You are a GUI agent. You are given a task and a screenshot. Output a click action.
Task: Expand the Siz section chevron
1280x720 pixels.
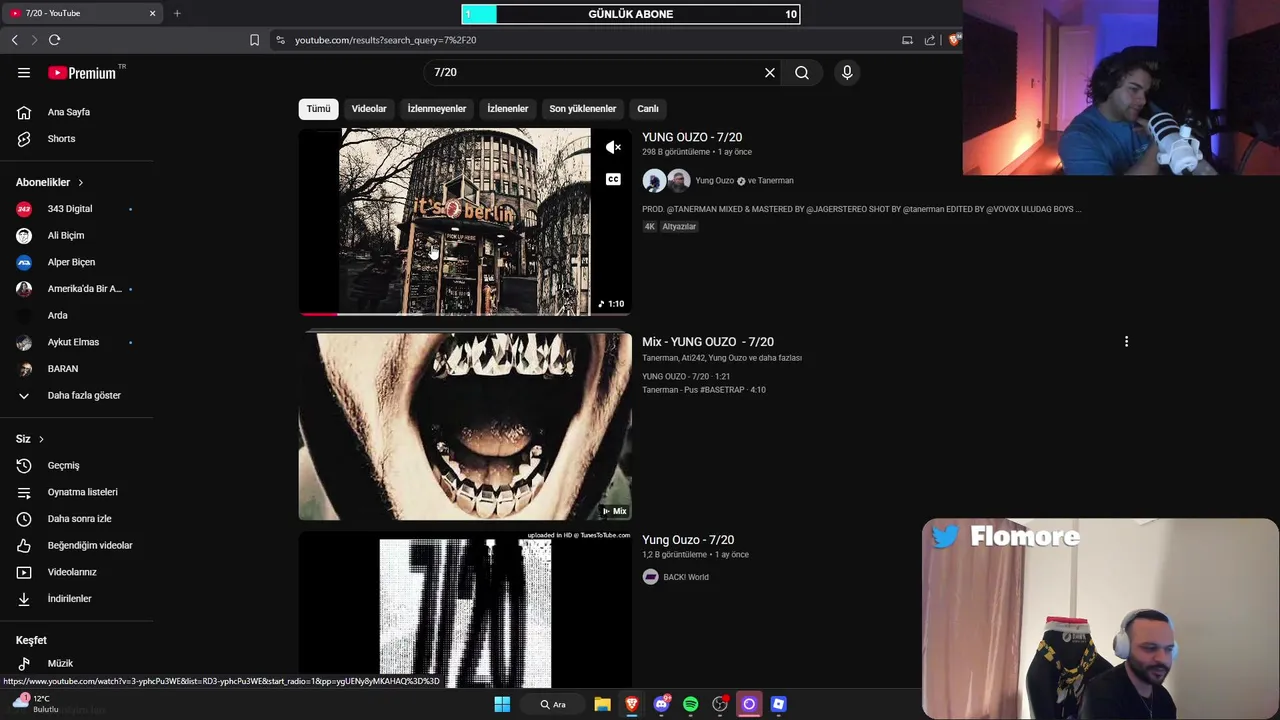pyautogui.click(x=41, y=439)
